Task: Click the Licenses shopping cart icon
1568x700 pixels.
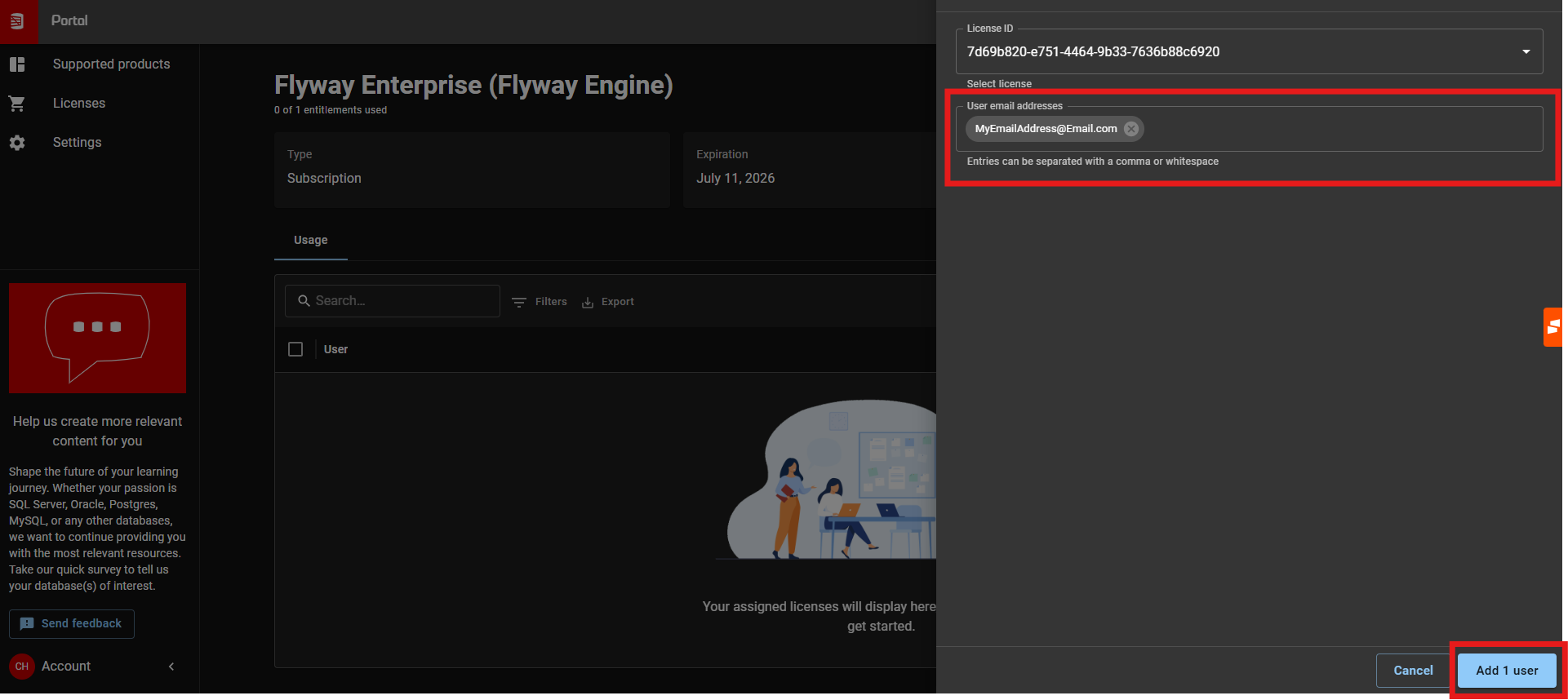Action: [17, 104]
